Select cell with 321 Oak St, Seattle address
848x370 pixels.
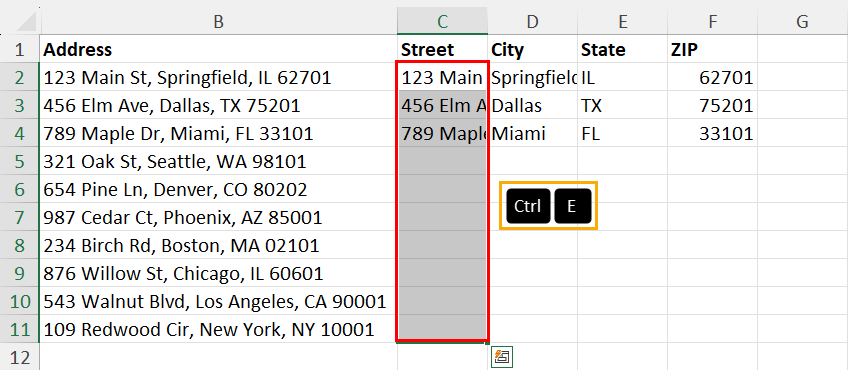point(218,161)
